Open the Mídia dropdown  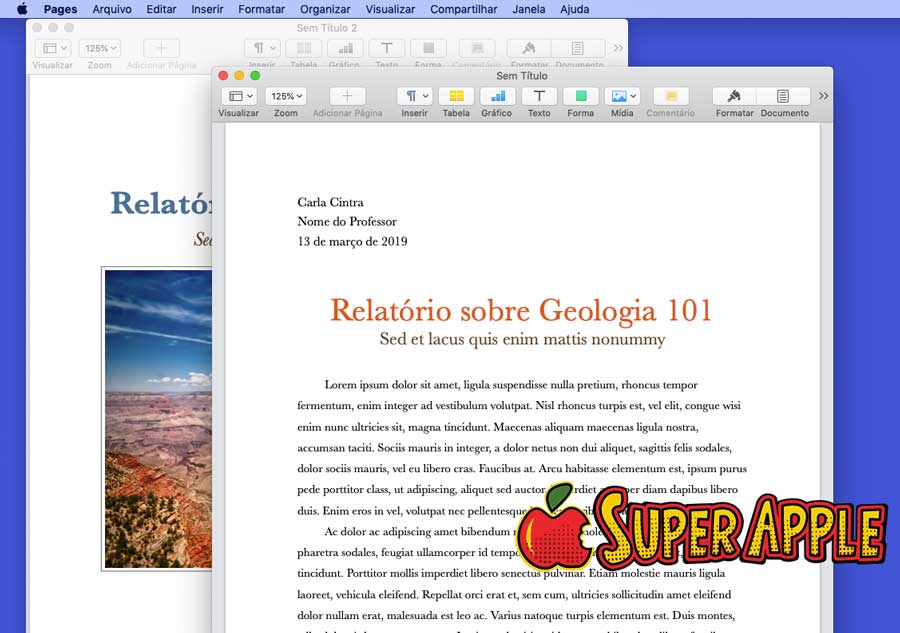[622, 96]
